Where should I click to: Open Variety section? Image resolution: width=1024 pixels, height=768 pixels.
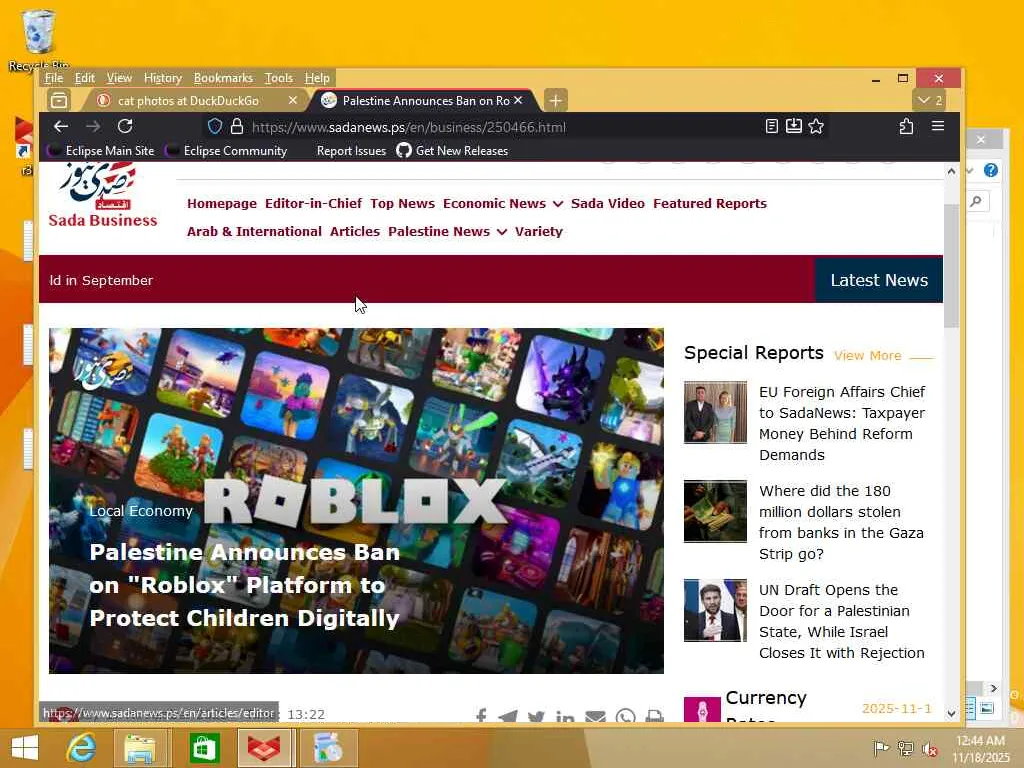pos(539,231)
